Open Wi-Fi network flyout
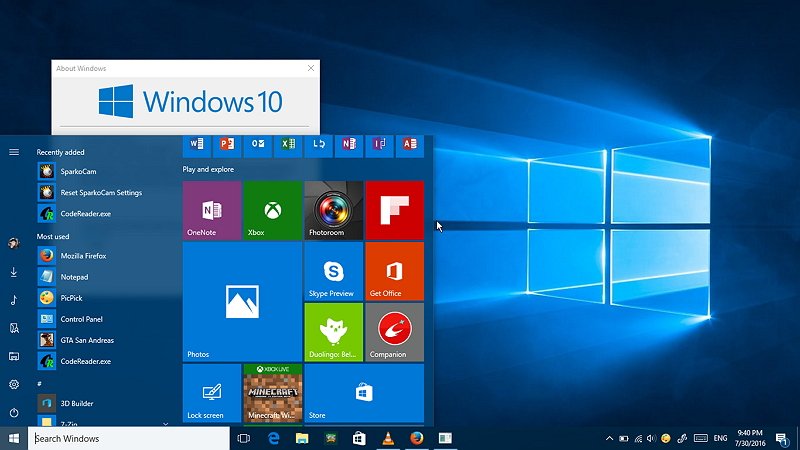 [x=638, y=438]
